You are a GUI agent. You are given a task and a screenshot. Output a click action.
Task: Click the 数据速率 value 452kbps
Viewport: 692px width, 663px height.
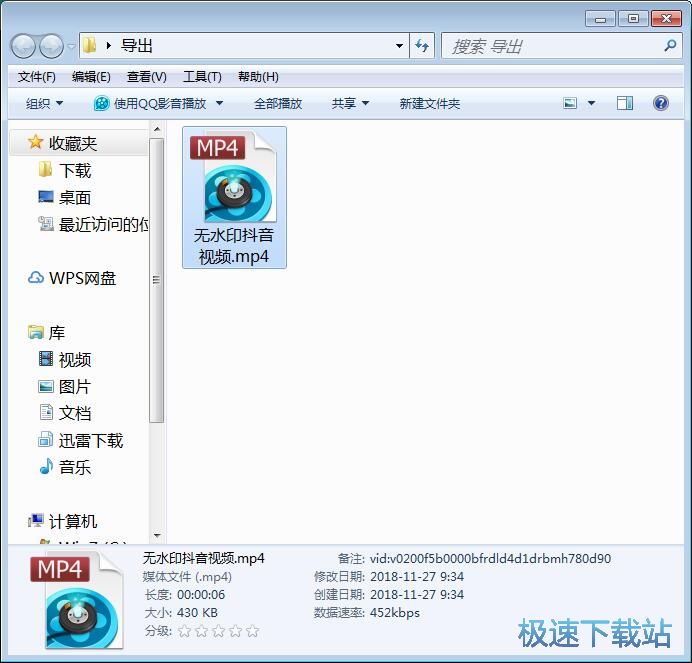pos(395,613)
